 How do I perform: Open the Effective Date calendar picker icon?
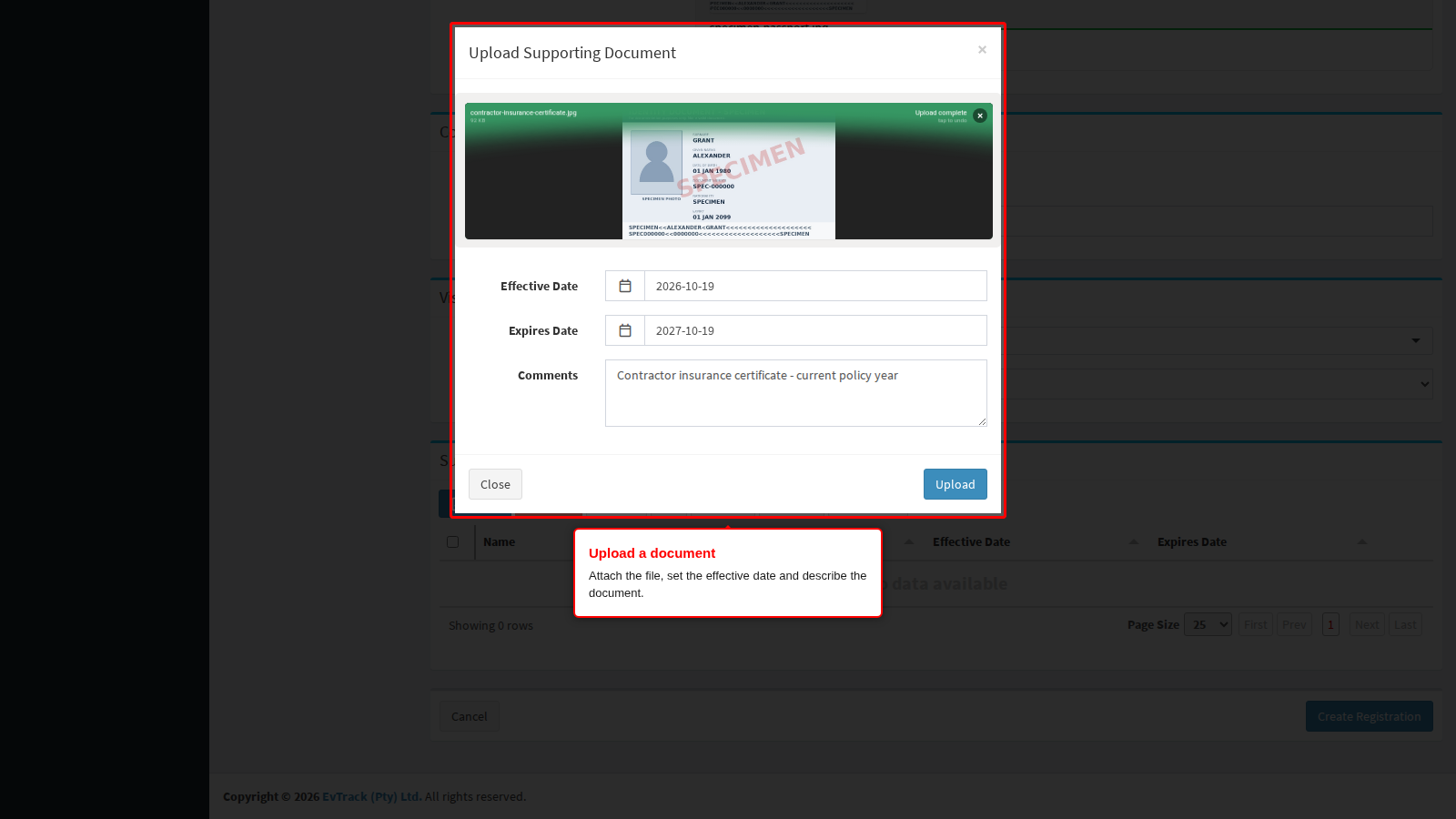point(625,286)
